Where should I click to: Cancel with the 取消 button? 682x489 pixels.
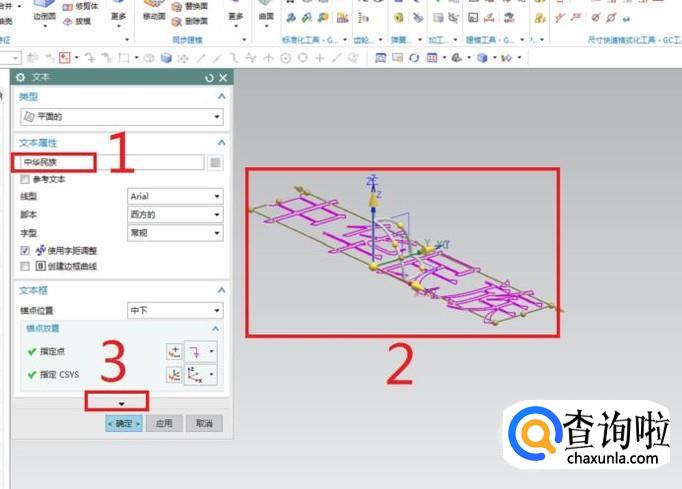coord(204,423)
